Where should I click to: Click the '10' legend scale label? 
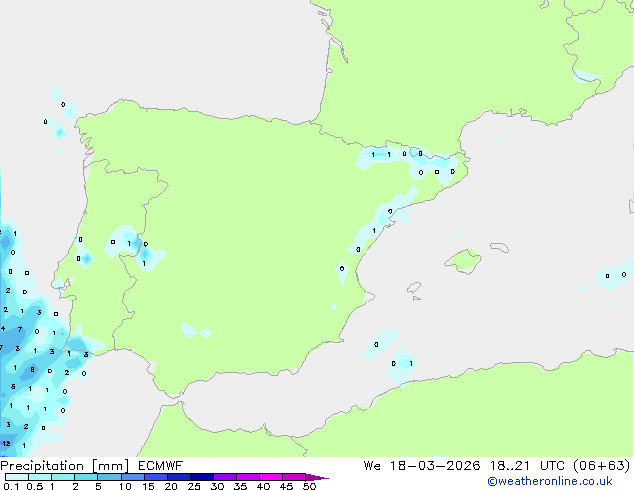(x=125, y=486)
